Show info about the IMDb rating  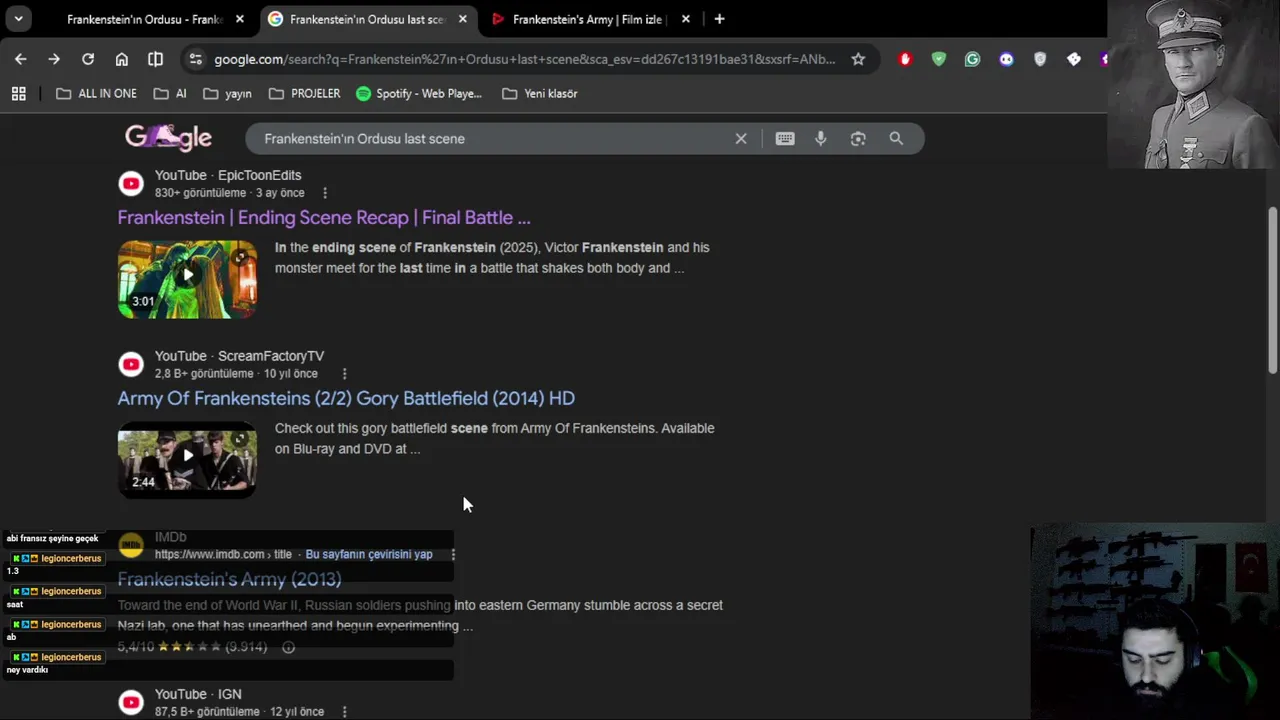pos(288,647)
